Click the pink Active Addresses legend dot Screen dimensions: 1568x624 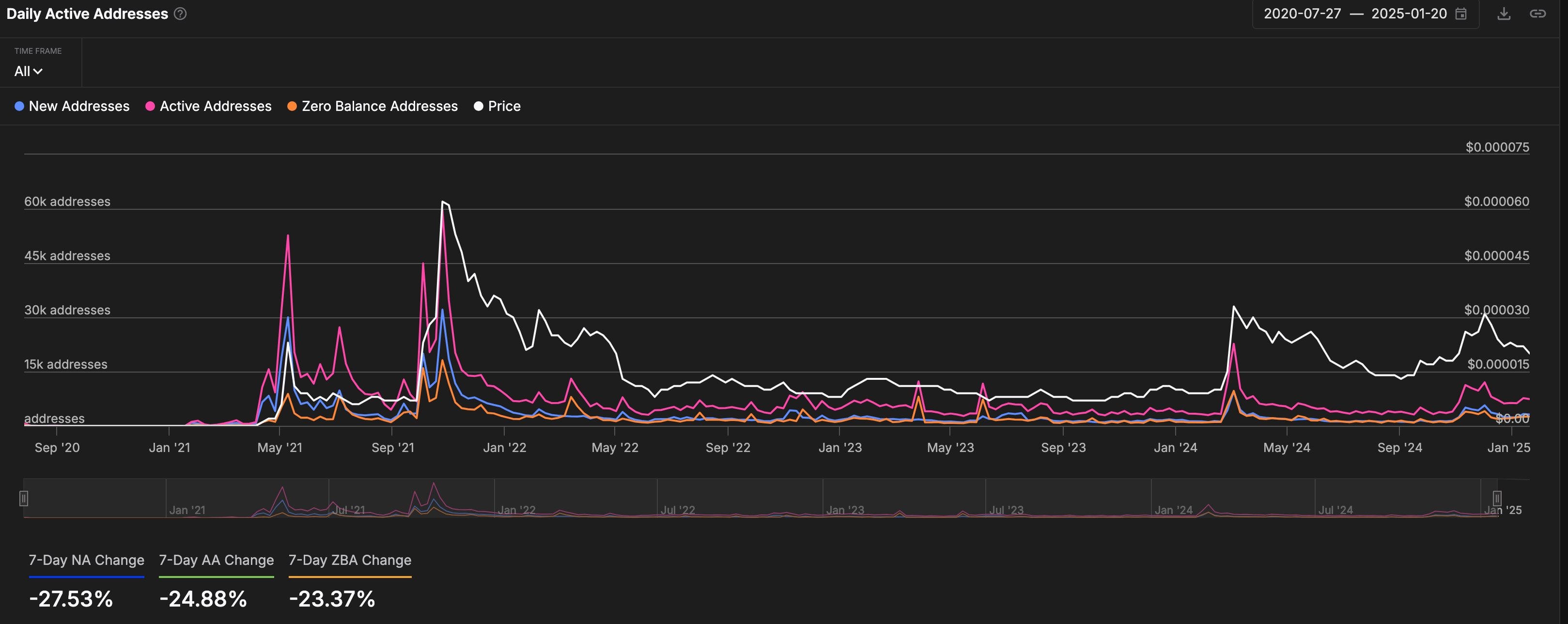coord(150,107)
